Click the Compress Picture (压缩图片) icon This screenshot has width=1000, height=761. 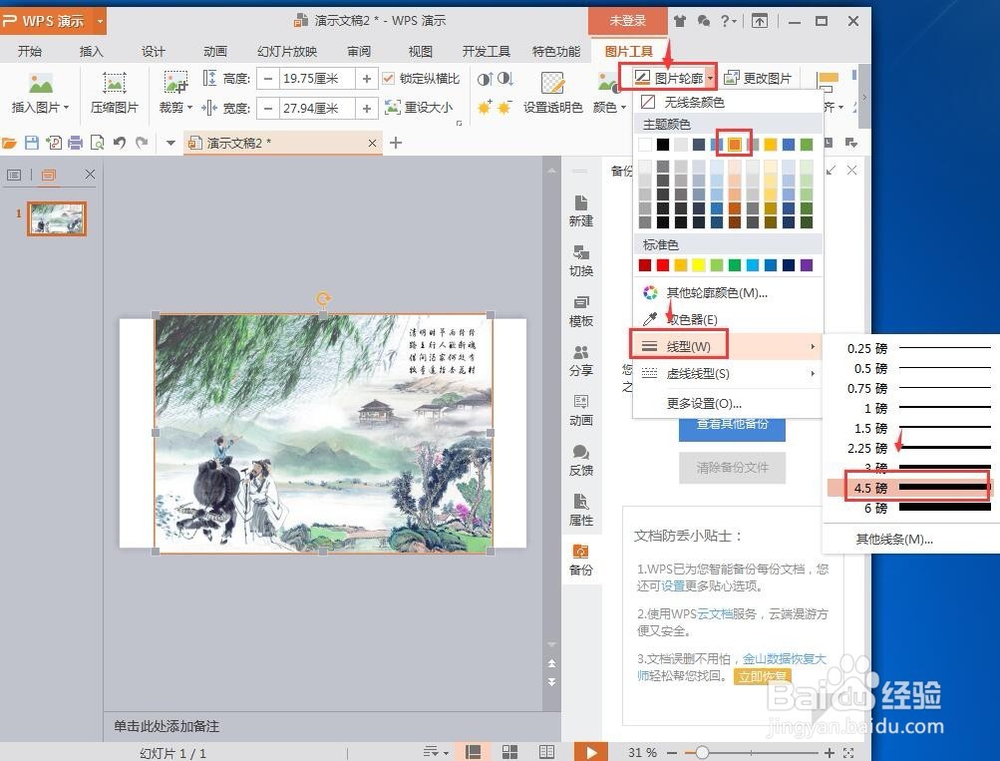coord(114,84)
